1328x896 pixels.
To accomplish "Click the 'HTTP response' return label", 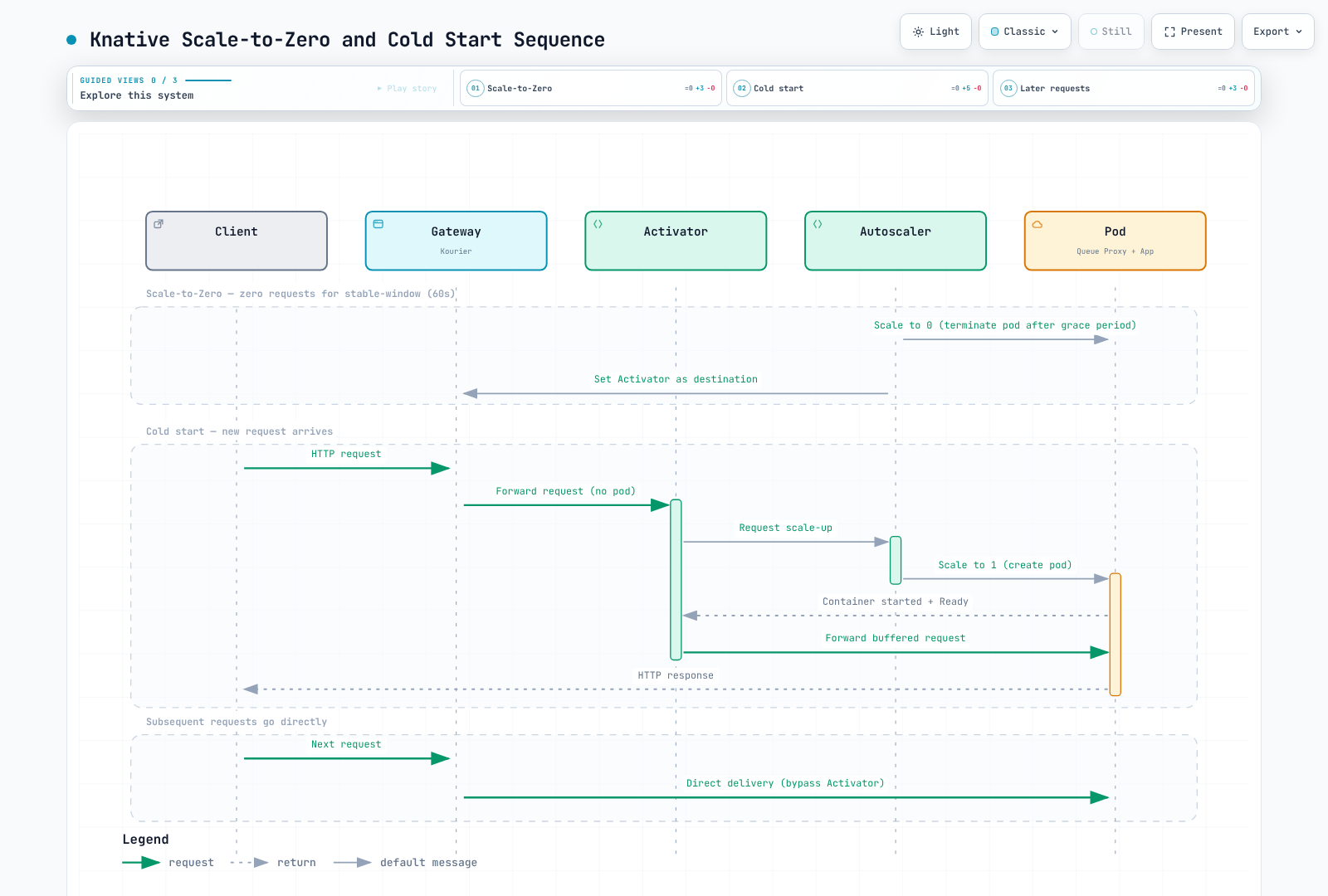I will (676, 675).
